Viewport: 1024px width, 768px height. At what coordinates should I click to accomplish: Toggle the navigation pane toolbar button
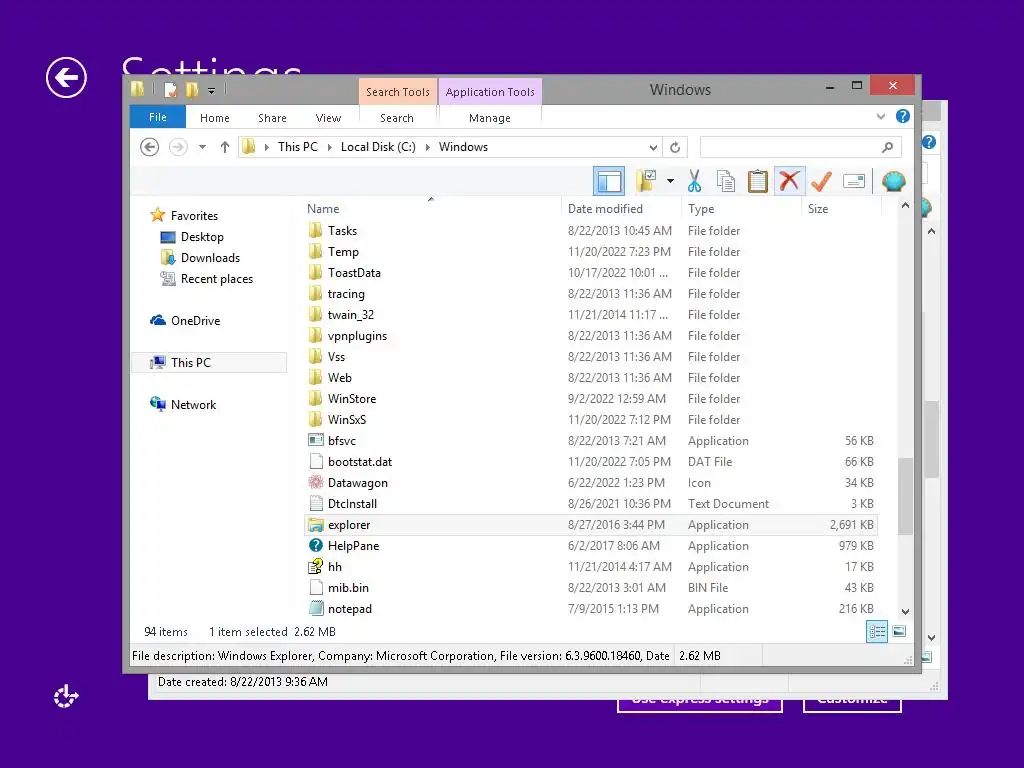coord(609,181)
